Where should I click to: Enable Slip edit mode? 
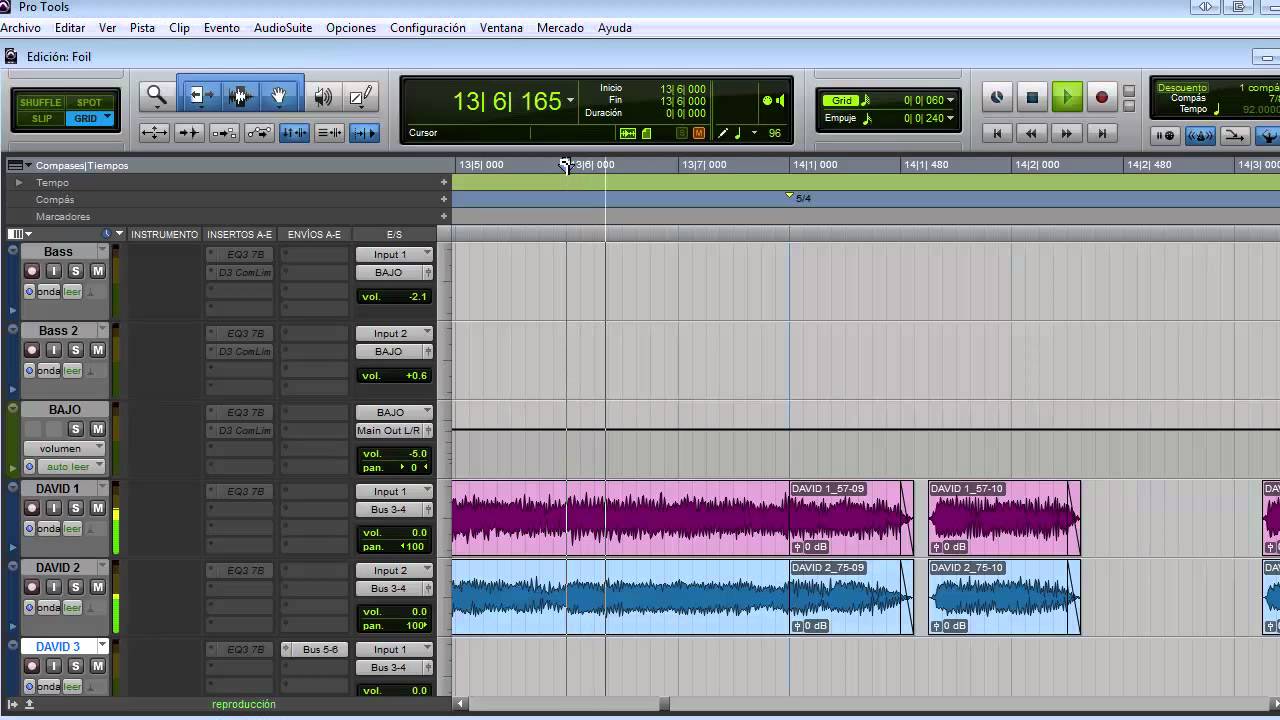coord(40,118)
